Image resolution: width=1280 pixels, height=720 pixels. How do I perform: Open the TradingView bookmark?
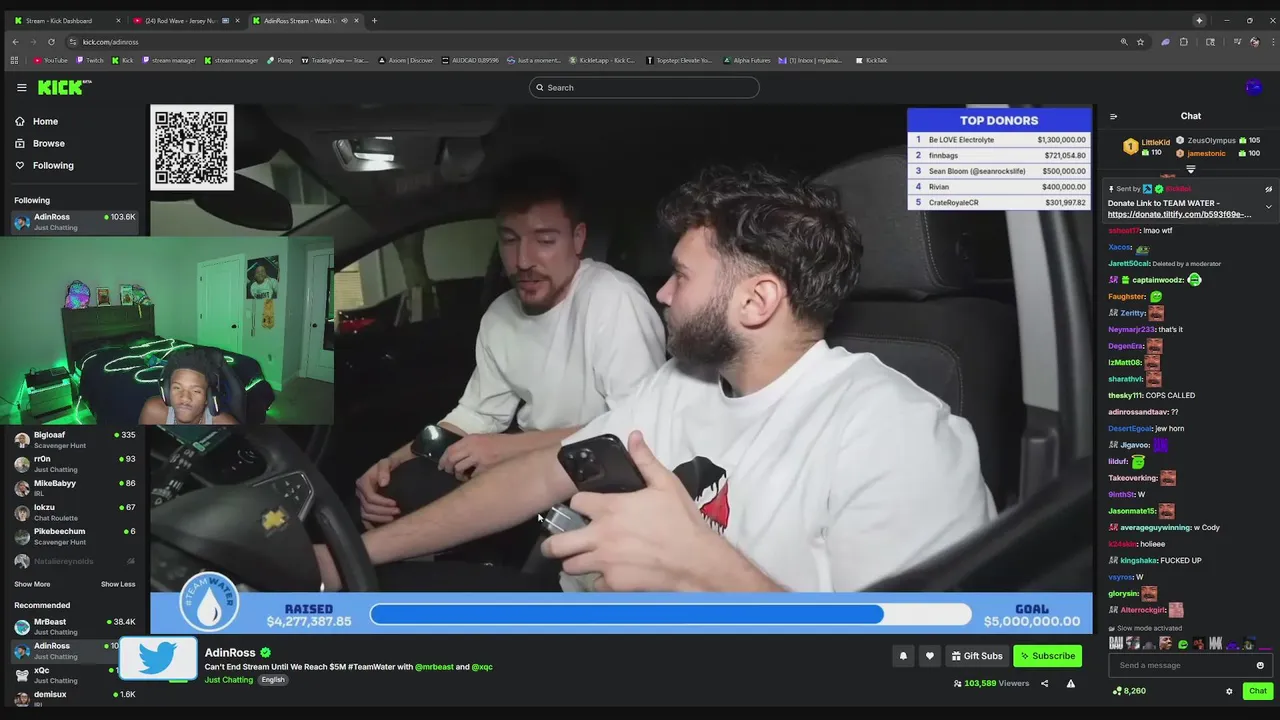[x=336, y=60]
